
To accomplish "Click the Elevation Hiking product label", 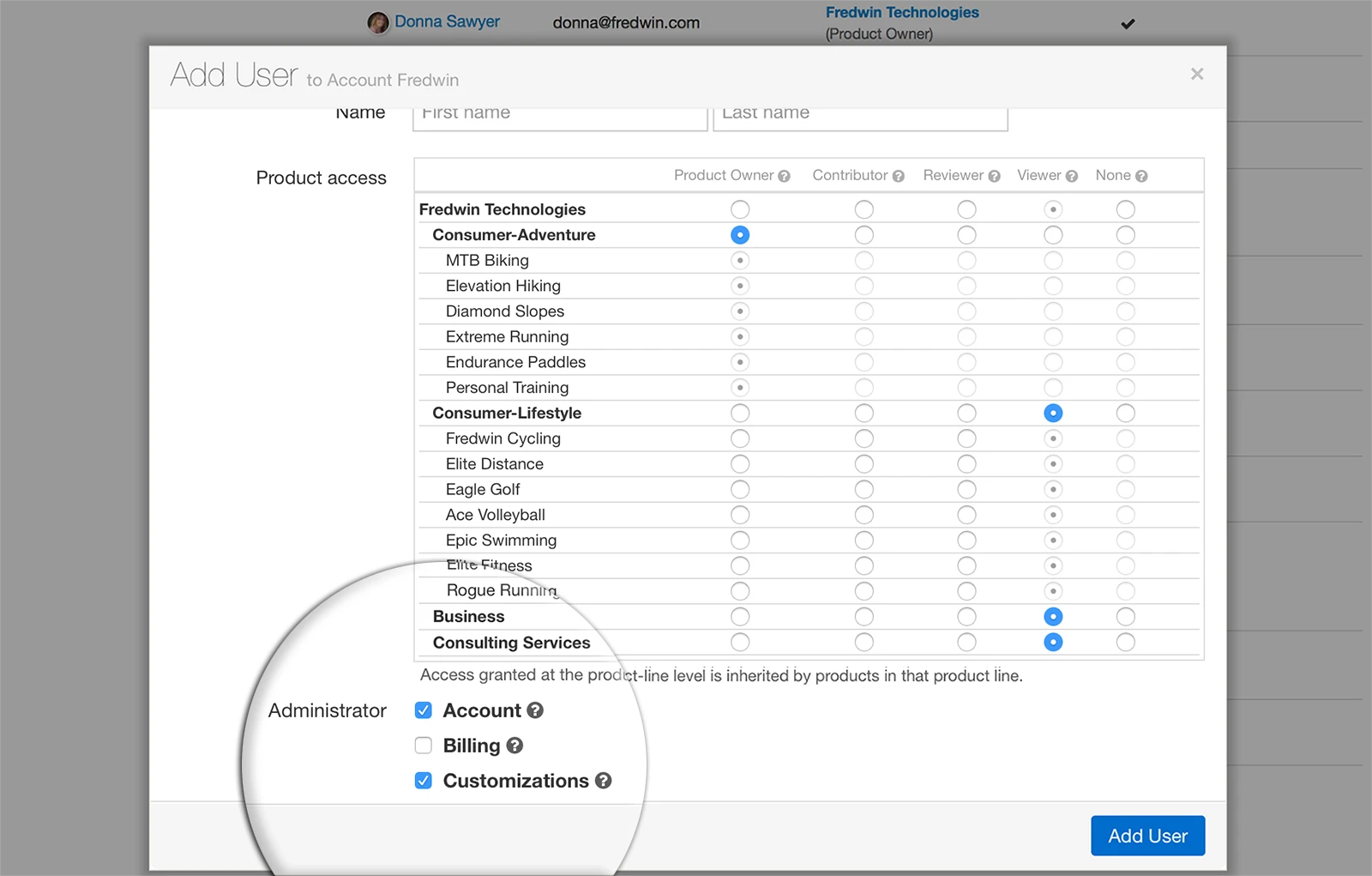I will pos(503,287).
